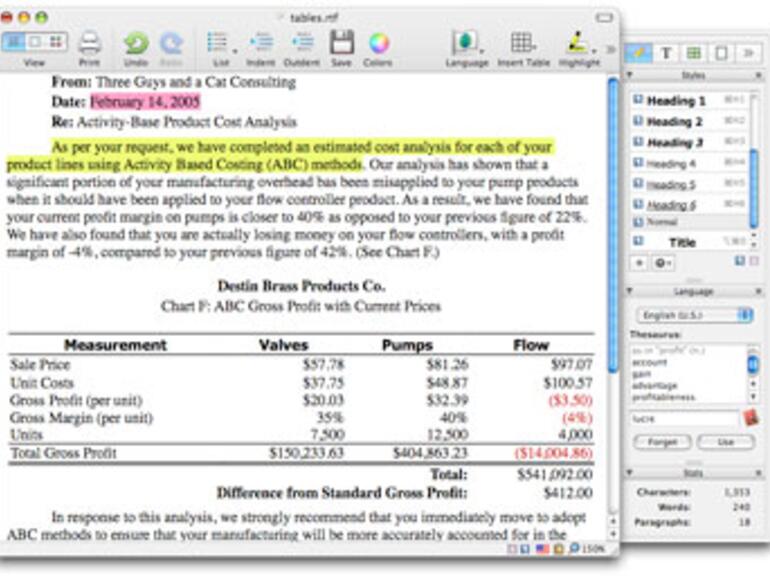Collapse the Stats palette section
The height and width of the screenshot is (578, 770).
point(630,473)
